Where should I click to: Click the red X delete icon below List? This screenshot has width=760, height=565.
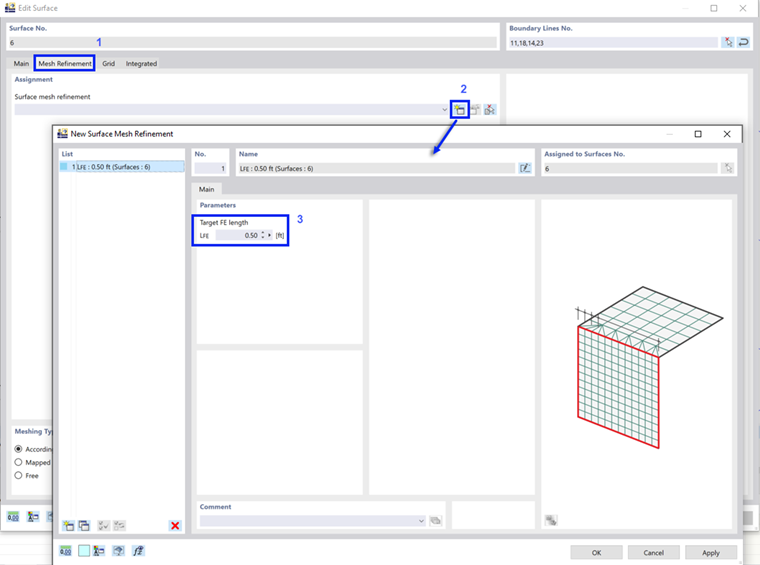pos(175,525)
